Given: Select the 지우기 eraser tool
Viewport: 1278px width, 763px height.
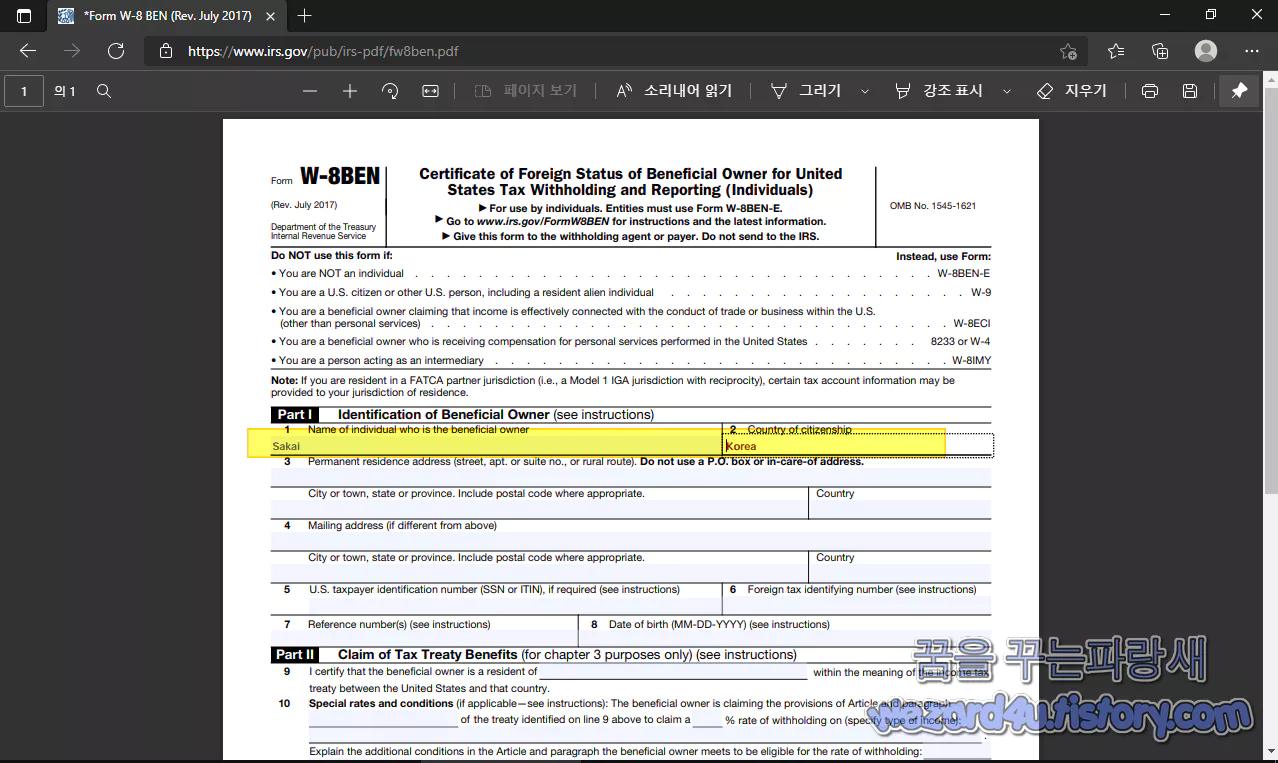Looking at the screenshot, I should [x=1072, y=91].
